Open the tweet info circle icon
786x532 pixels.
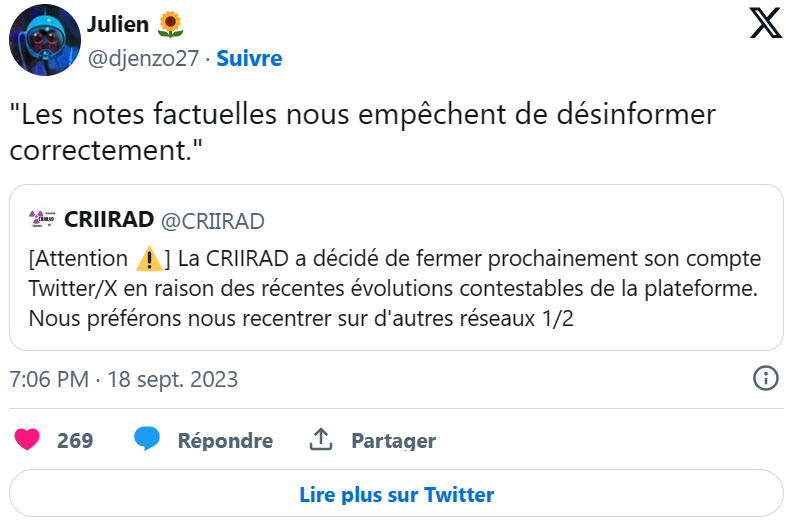765,379
